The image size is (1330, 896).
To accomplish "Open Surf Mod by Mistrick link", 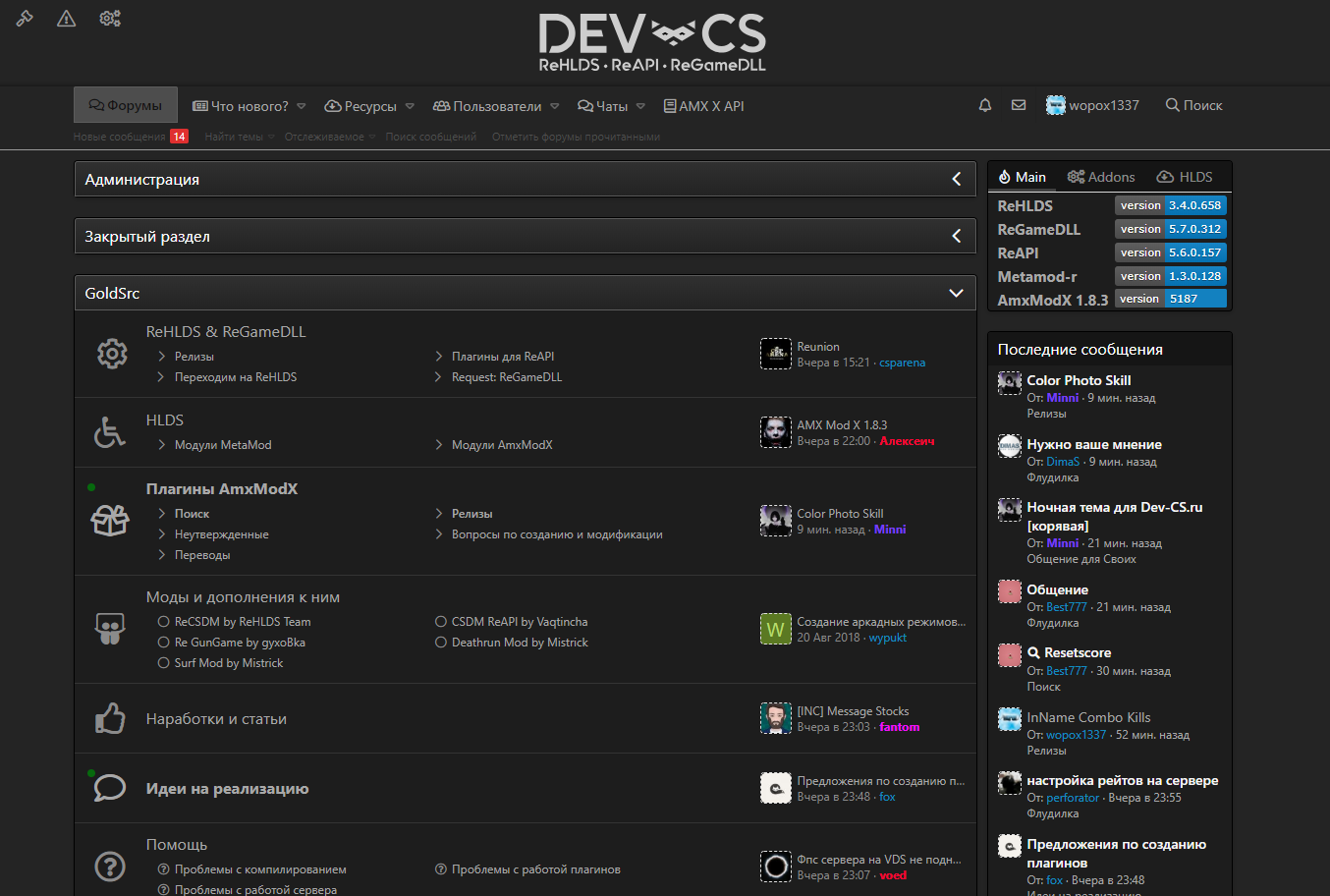I will point(229,663).
